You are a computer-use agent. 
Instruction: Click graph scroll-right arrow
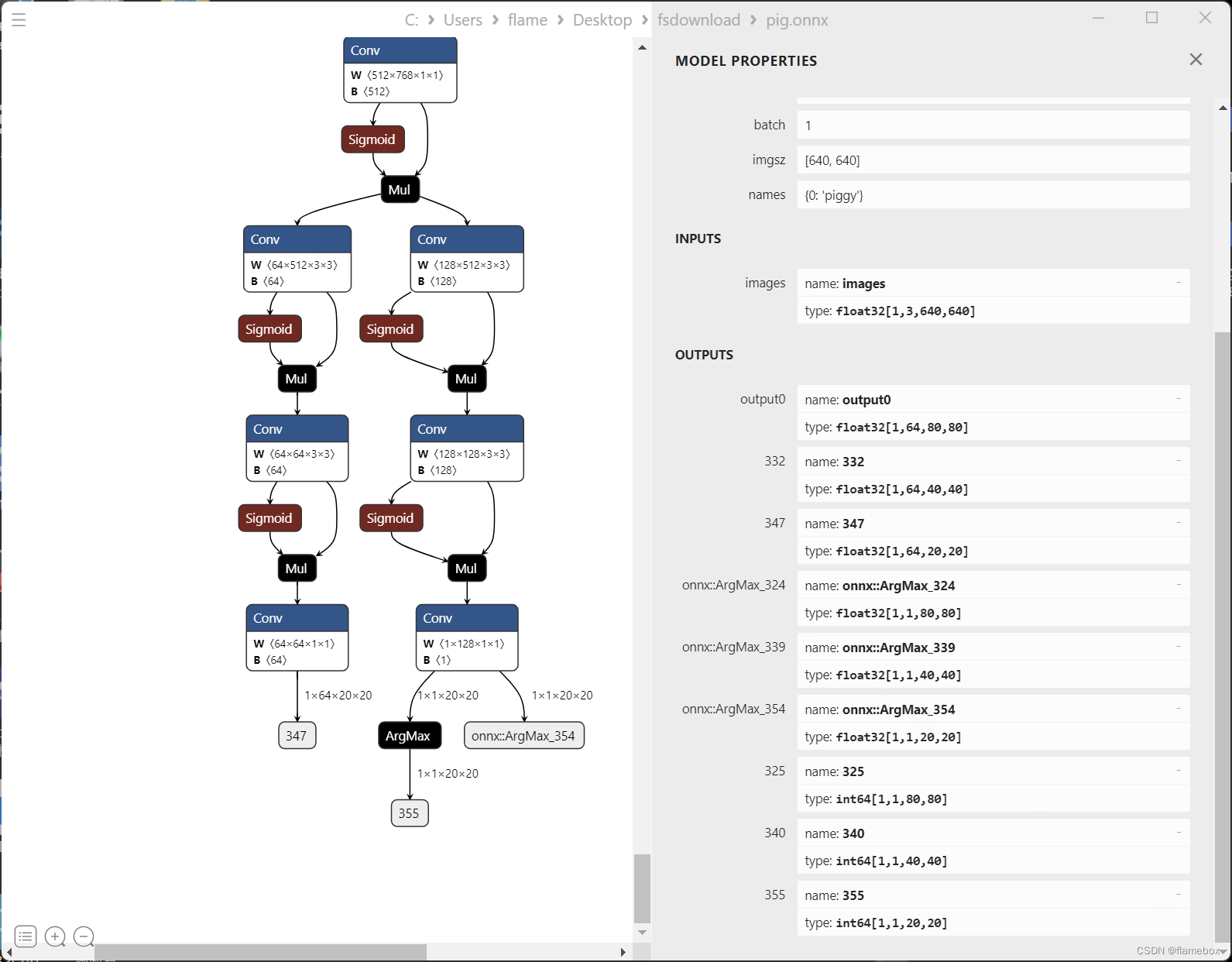click(x=623, y=952)
